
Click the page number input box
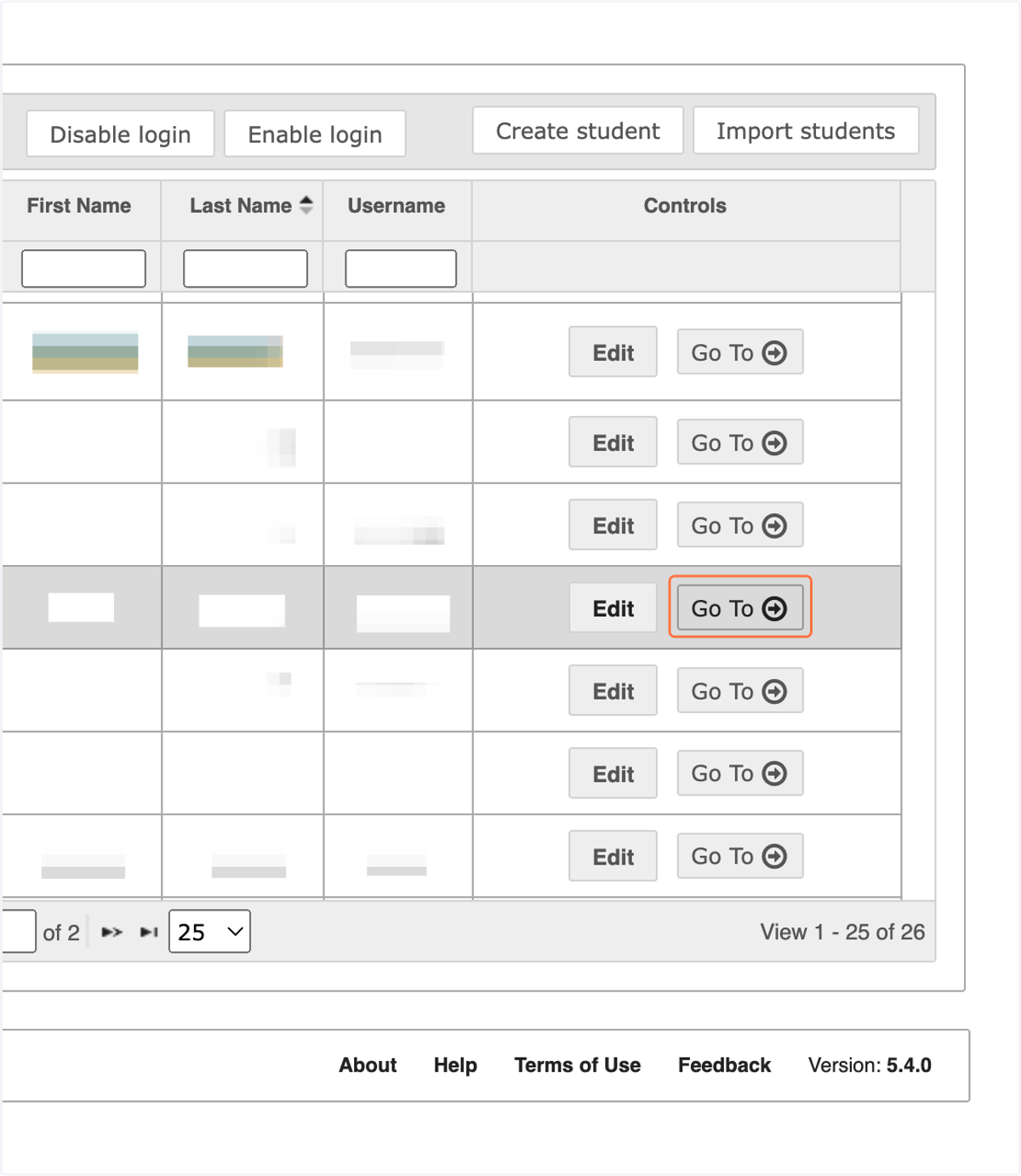click(19, 932)
